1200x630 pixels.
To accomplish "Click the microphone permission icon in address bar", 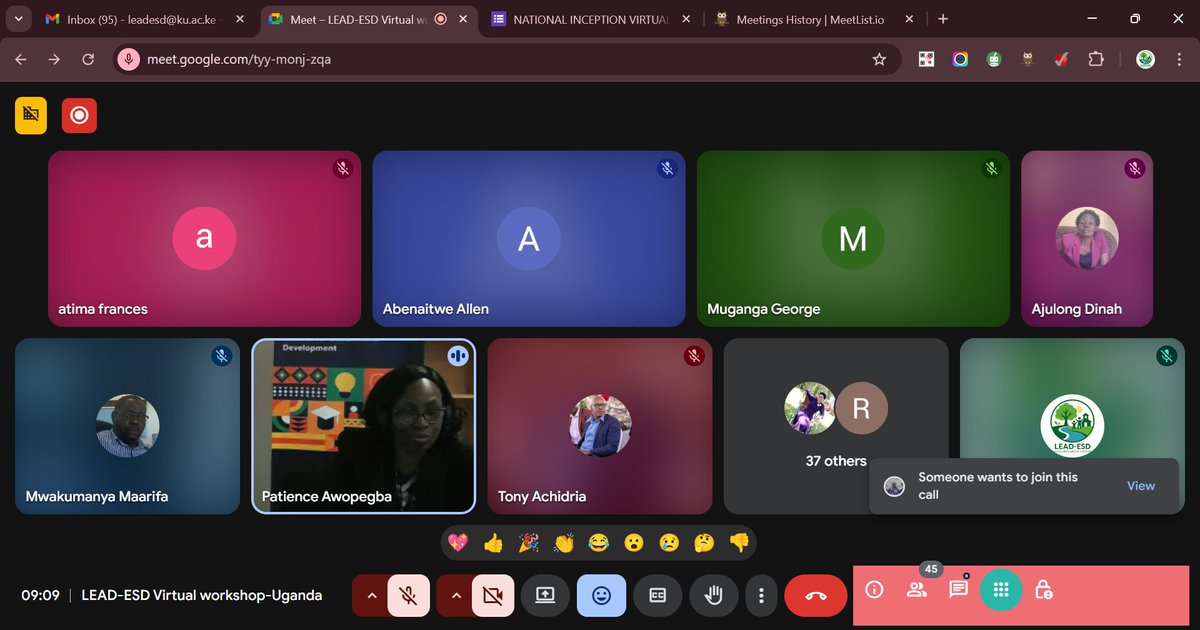I will tap(128, 59).
